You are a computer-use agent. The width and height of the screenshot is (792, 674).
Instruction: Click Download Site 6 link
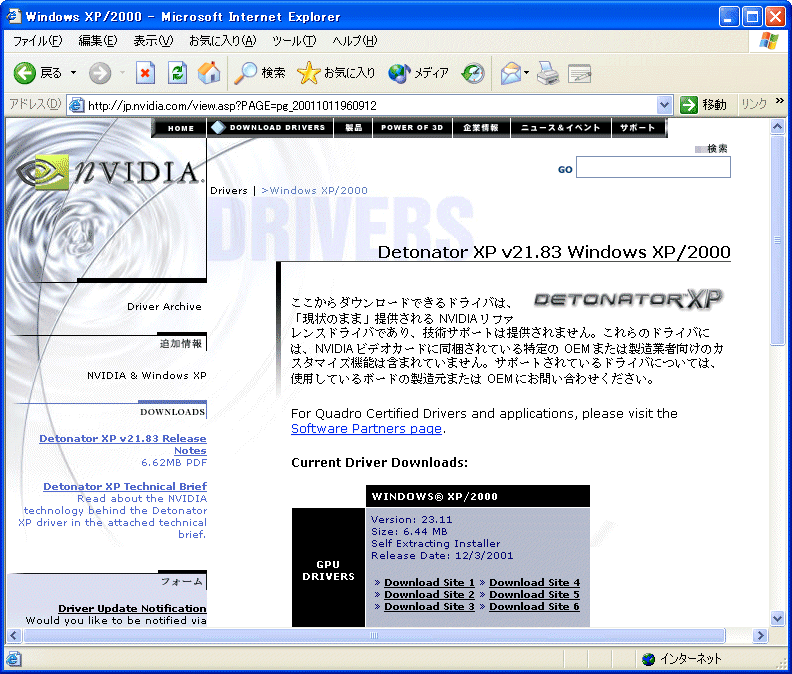[x=534, y=606]
